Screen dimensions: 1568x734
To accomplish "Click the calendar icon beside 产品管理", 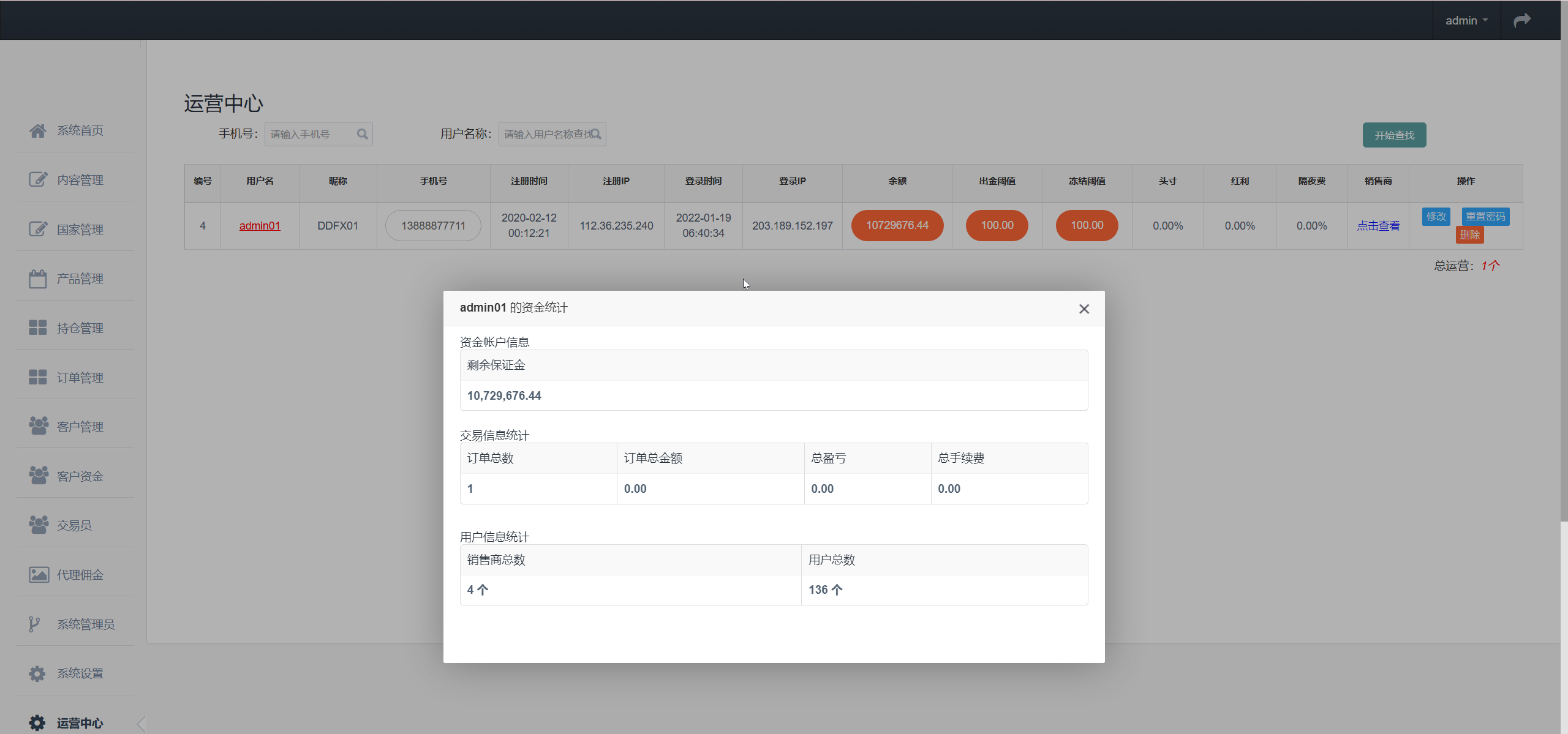I will (x=38, y=279).
